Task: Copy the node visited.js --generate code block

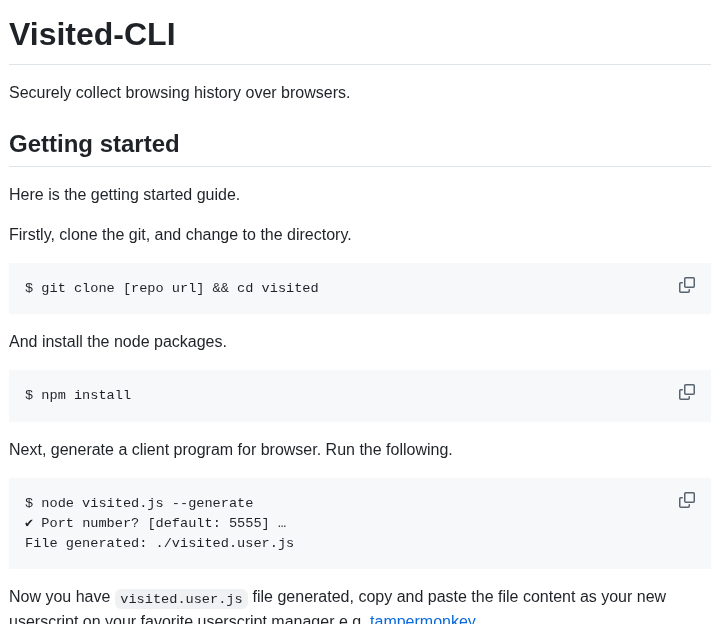Action: (x=687, y=500)
